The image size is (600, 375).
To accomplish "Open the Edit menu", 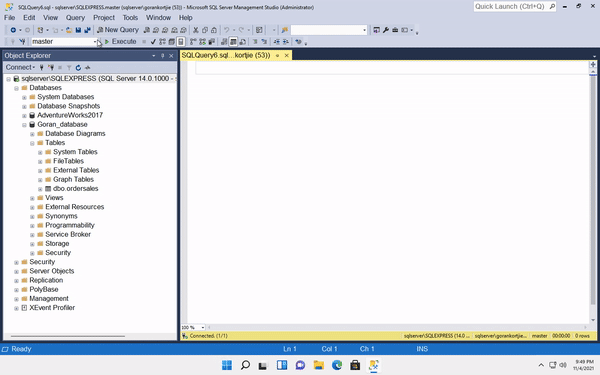I will 29,18.
